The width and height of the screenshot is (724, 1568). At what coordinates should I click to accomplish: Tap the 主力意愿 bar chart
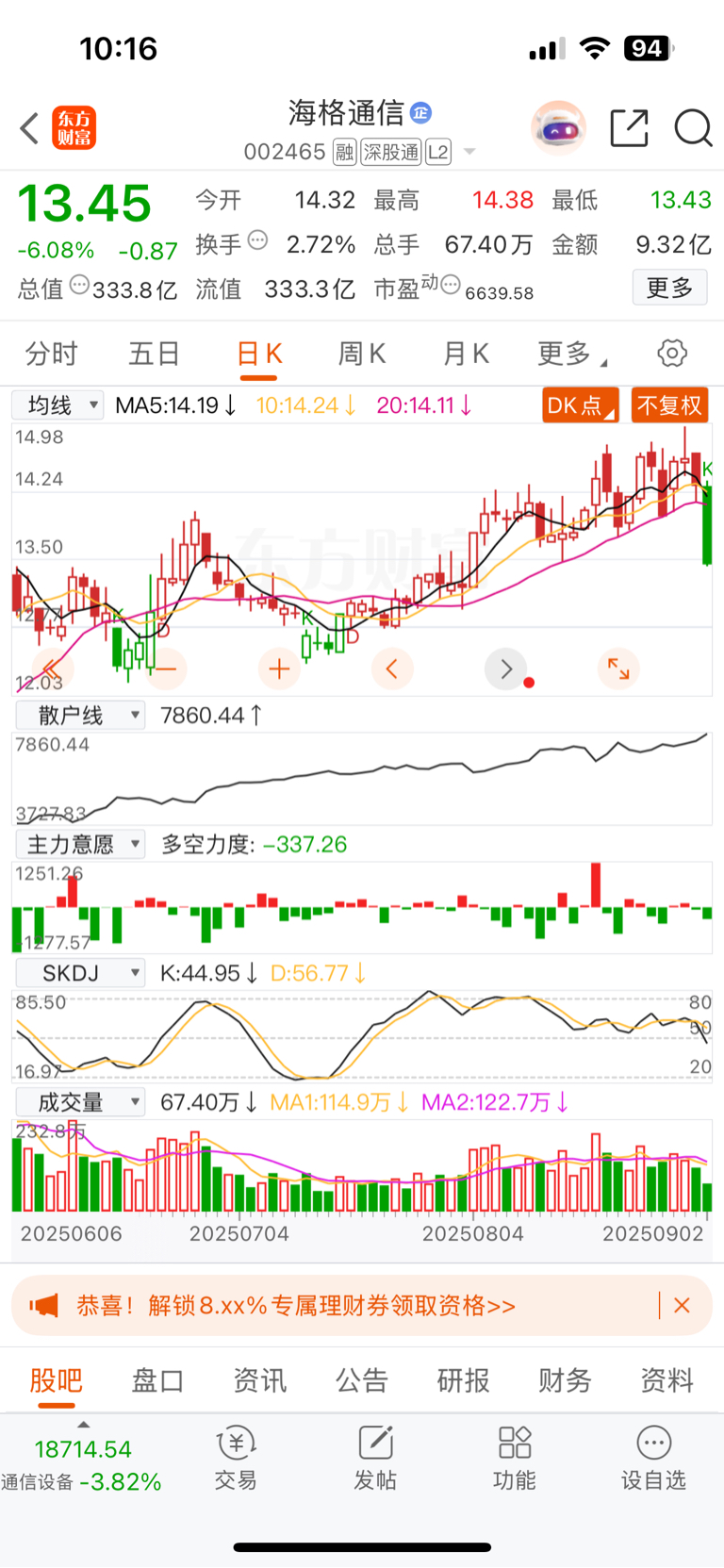[362, 907]
